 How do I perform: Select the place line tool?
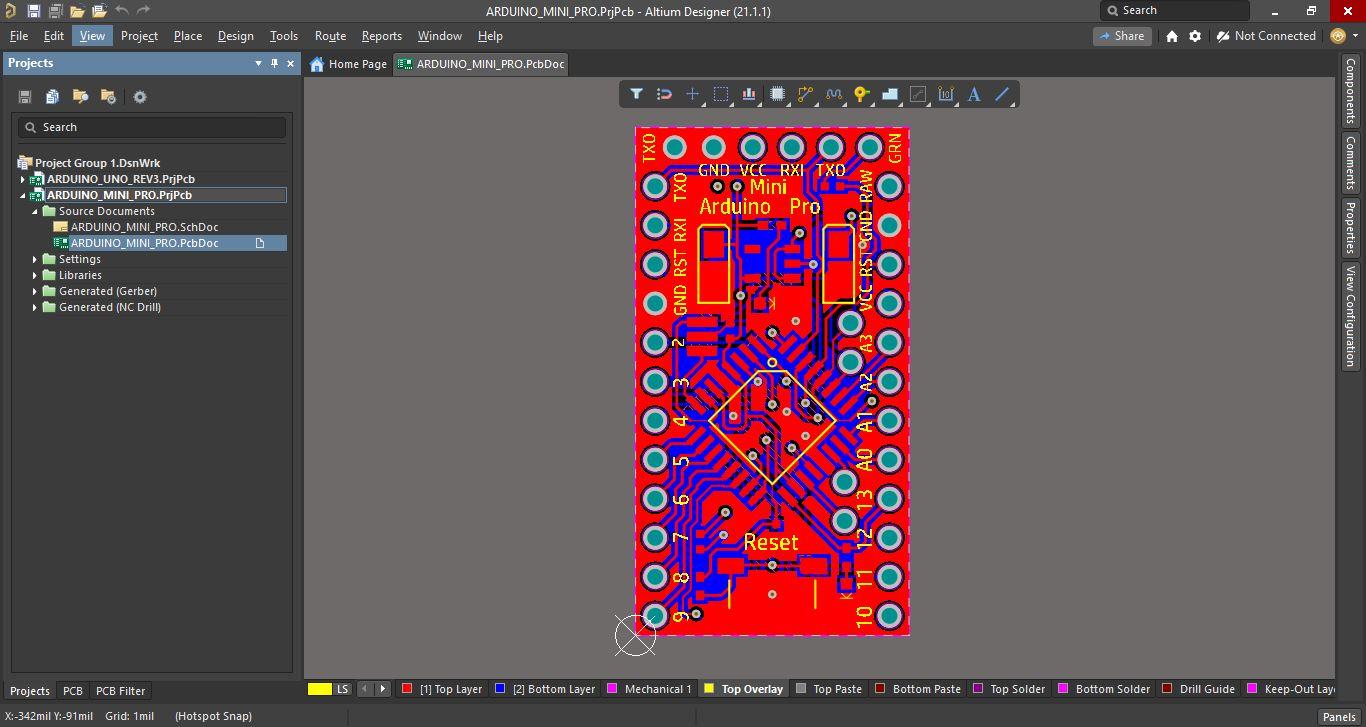pyautogui.click(x=1002, y=94)
